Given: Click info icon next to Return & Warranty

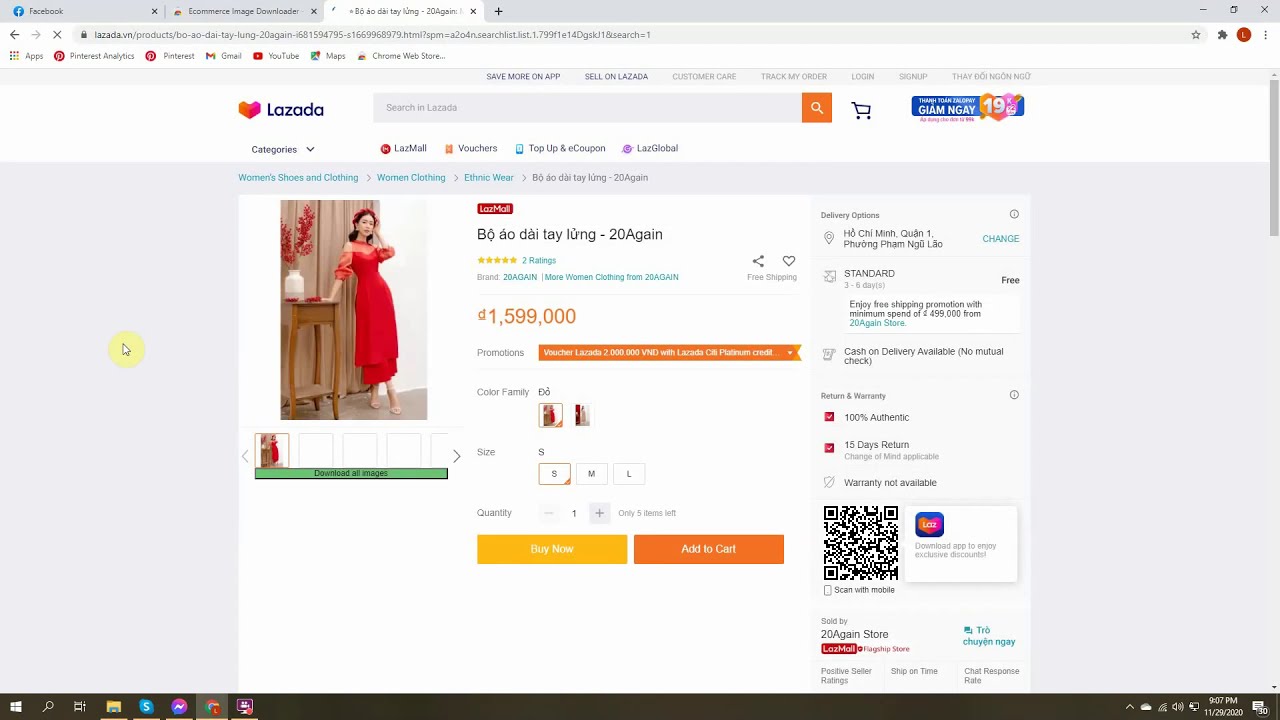Looking at the screenshot, I should click(1014, 395).
